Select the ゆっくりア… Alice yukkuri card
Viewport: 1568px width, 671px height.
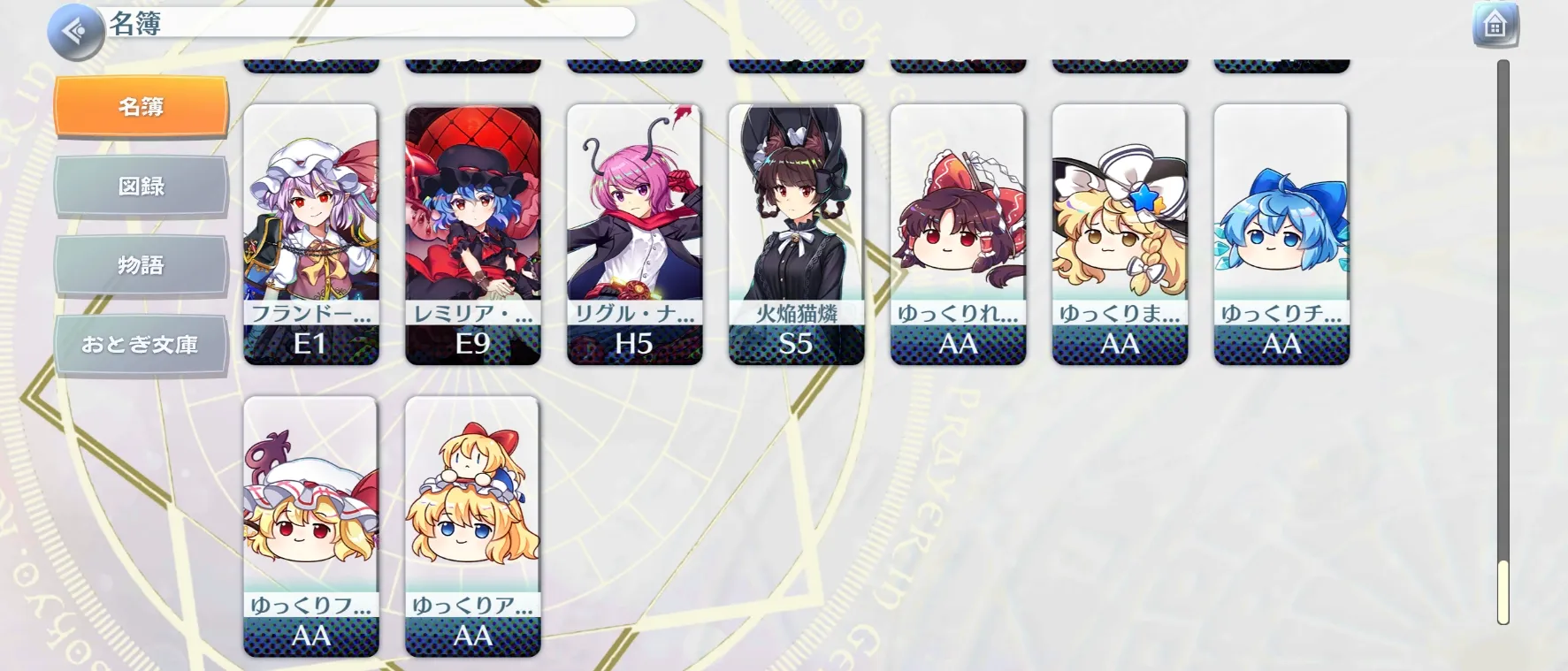(473, 527)
